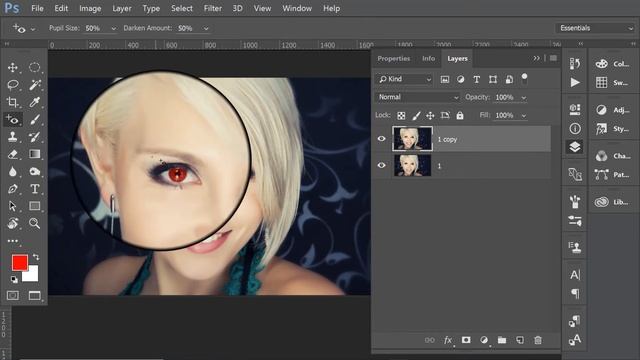Screen dimensions: 640x360
Task: Select the Pen tool
Action: (x=13, y=189)
